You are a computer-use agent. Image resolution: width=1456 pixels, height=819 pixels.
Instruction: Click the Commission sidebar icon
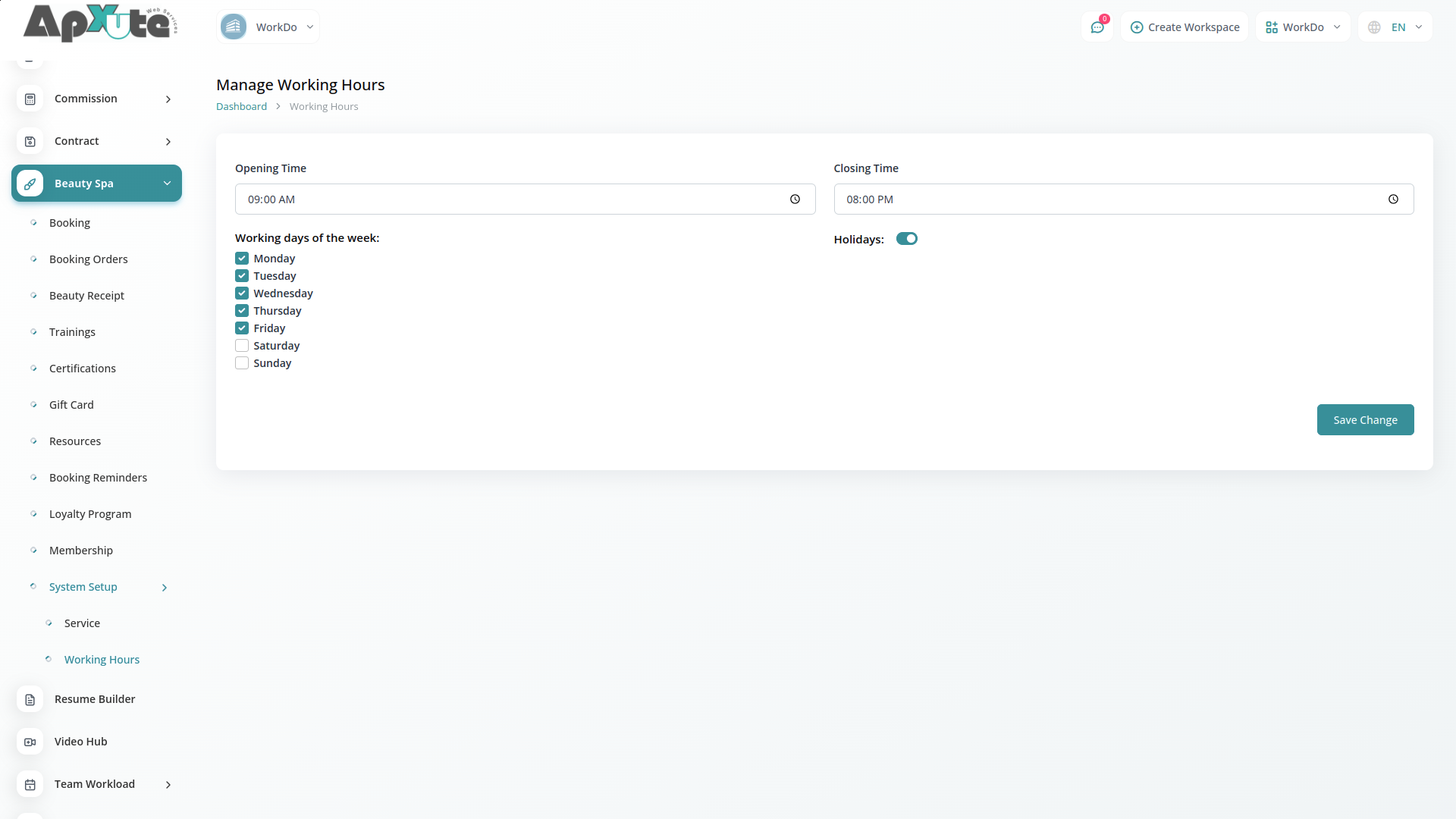click(30, 99)
